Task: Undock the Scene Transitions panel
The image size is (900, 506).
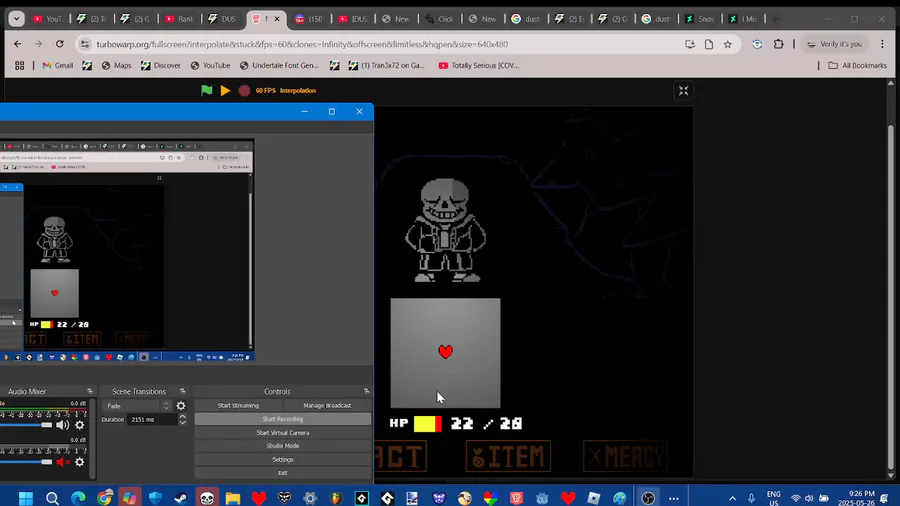Action: 183,391
